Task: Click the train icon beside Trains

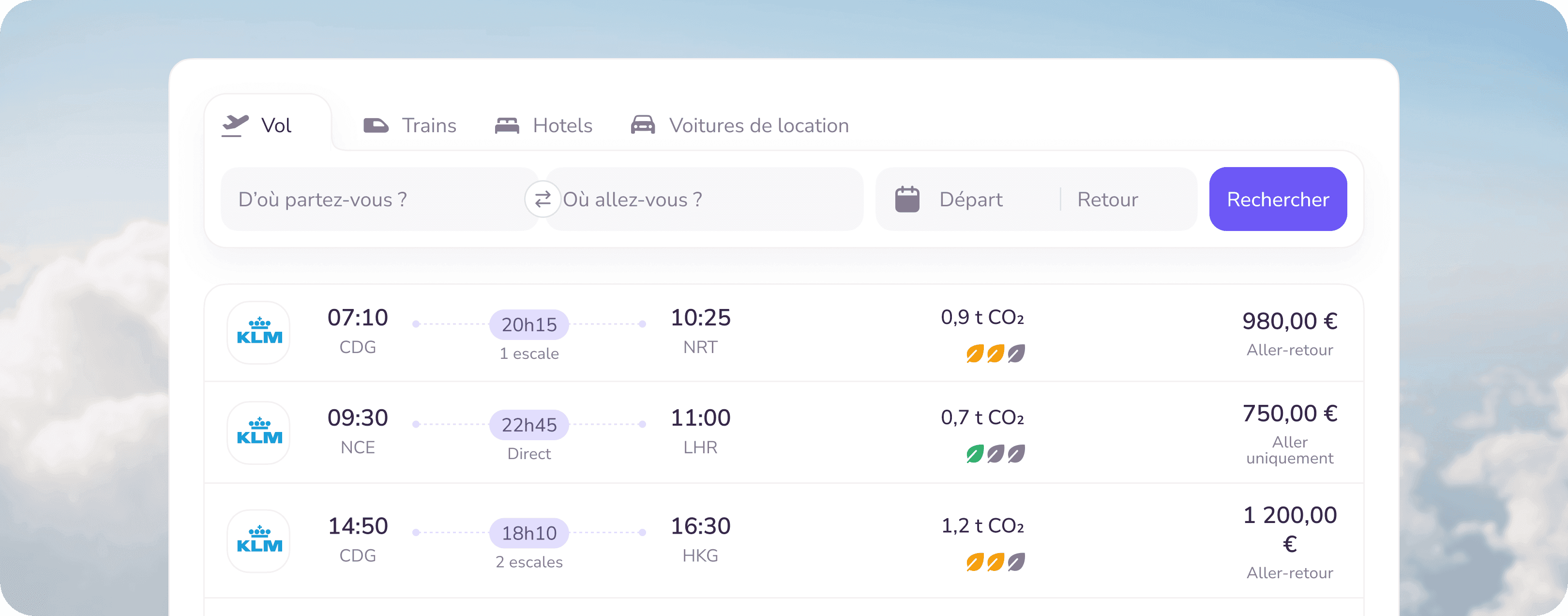Action: coord(376,125)
